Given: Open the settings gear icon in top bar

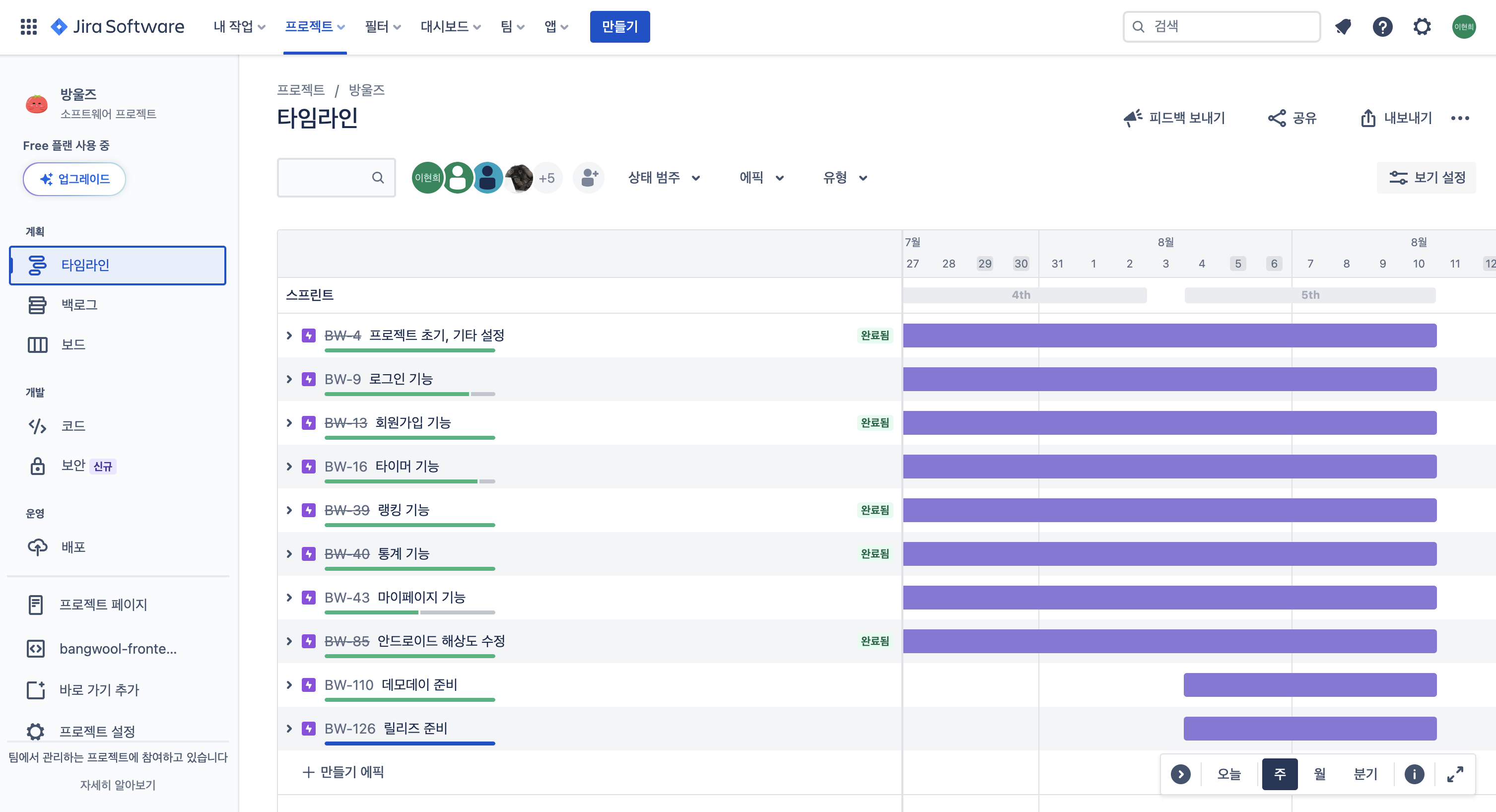Looking at the screenshot, I should pos(1422,27).
